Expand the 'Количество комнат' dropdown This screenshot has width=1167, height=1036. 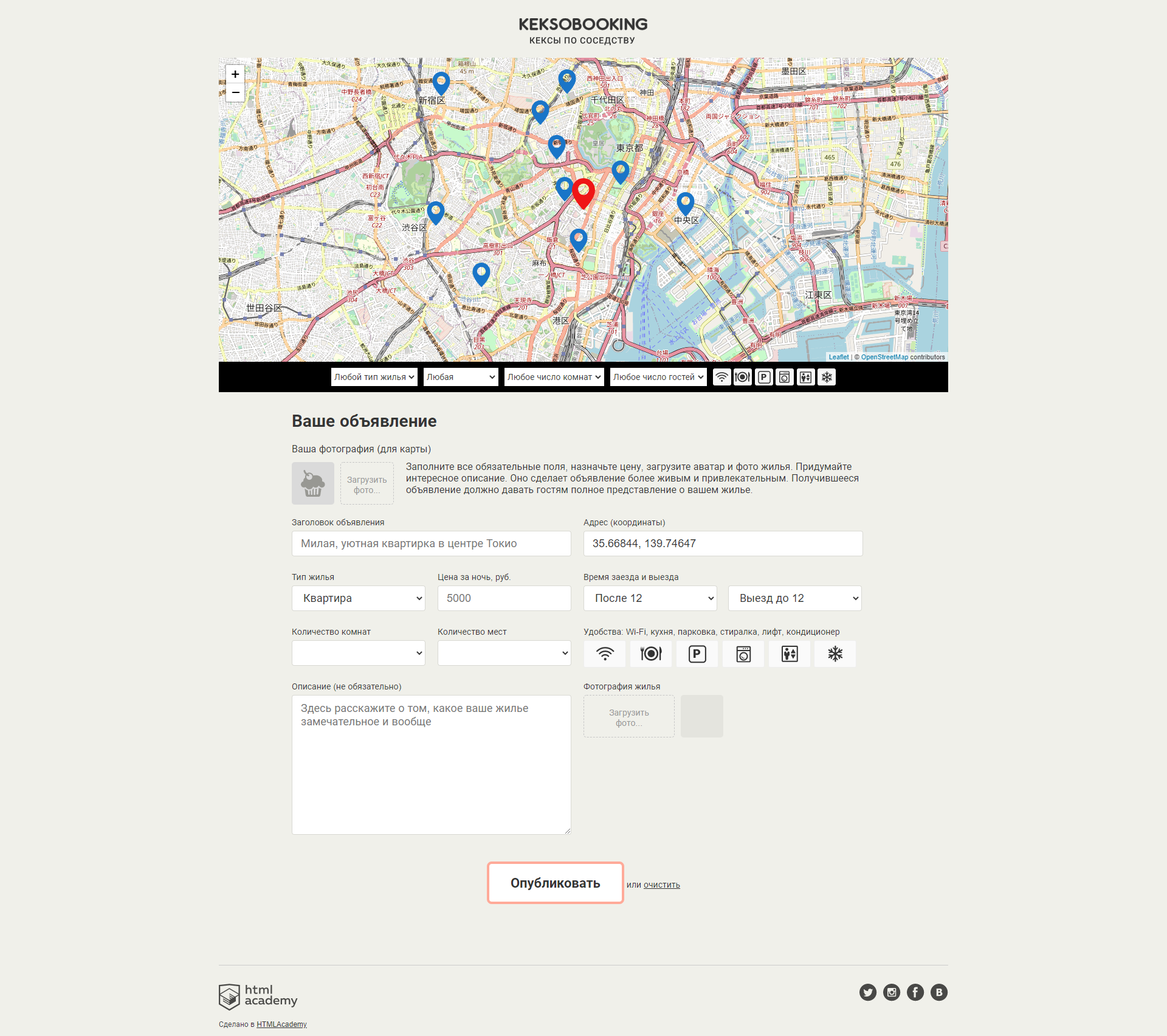(x=359, y=653)
